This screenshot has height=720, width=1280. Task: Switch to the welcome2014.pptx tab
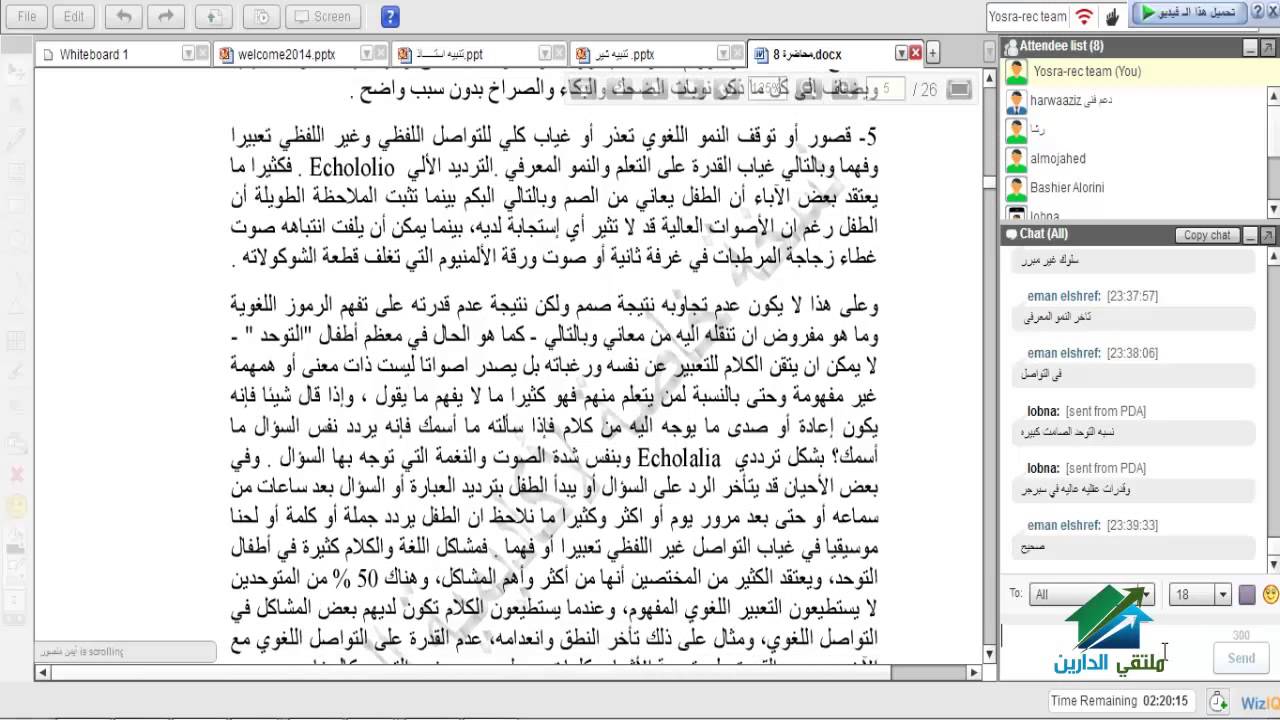coord(301,54)
